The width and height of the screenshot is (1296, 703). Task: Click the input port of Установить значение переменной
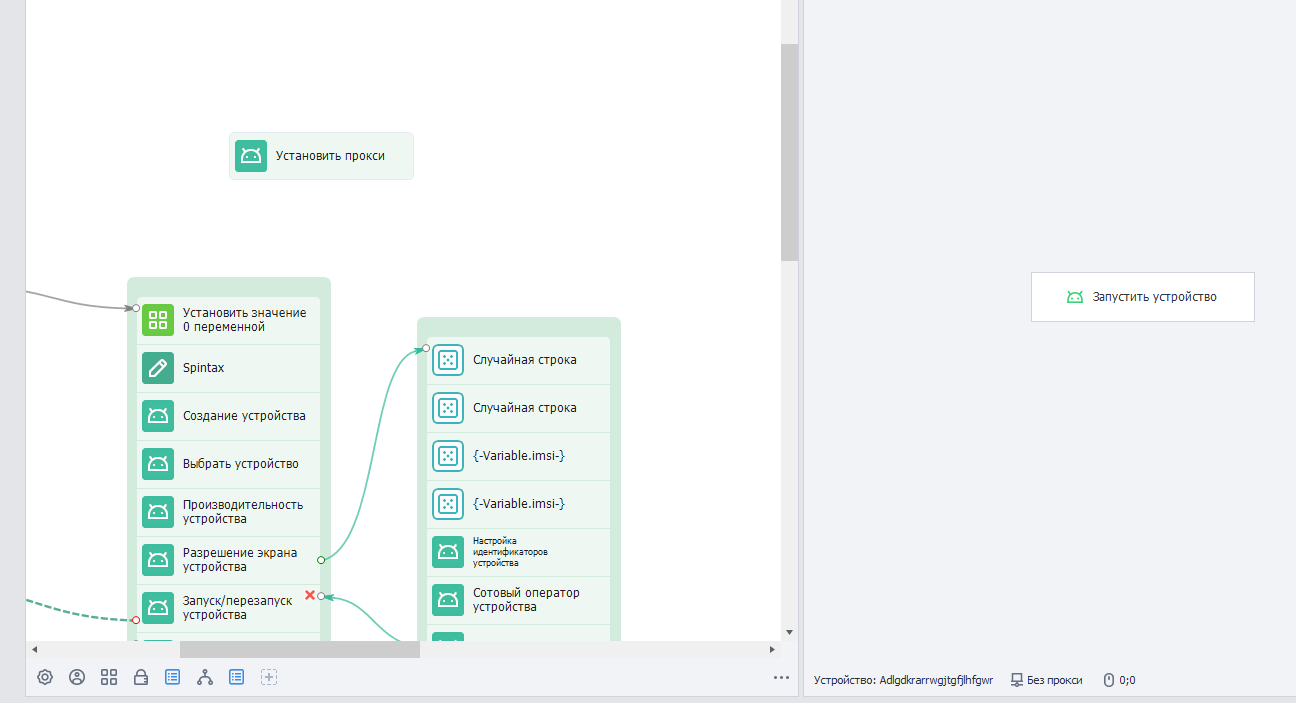coord(136,308)
